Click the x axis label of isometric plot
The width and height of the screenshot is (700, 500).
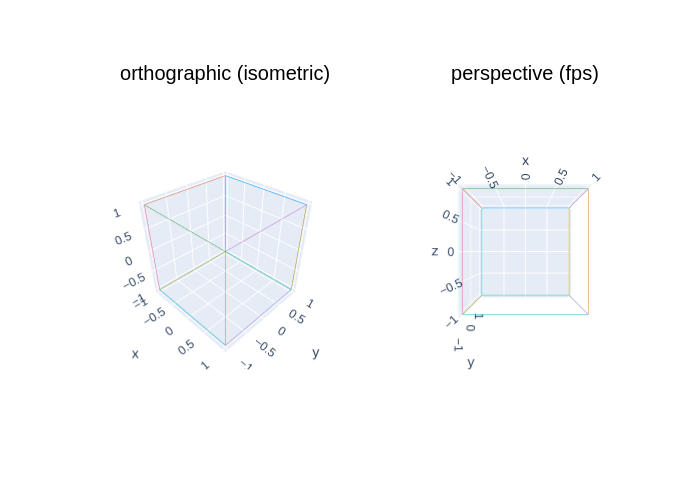tap(135, 354)
